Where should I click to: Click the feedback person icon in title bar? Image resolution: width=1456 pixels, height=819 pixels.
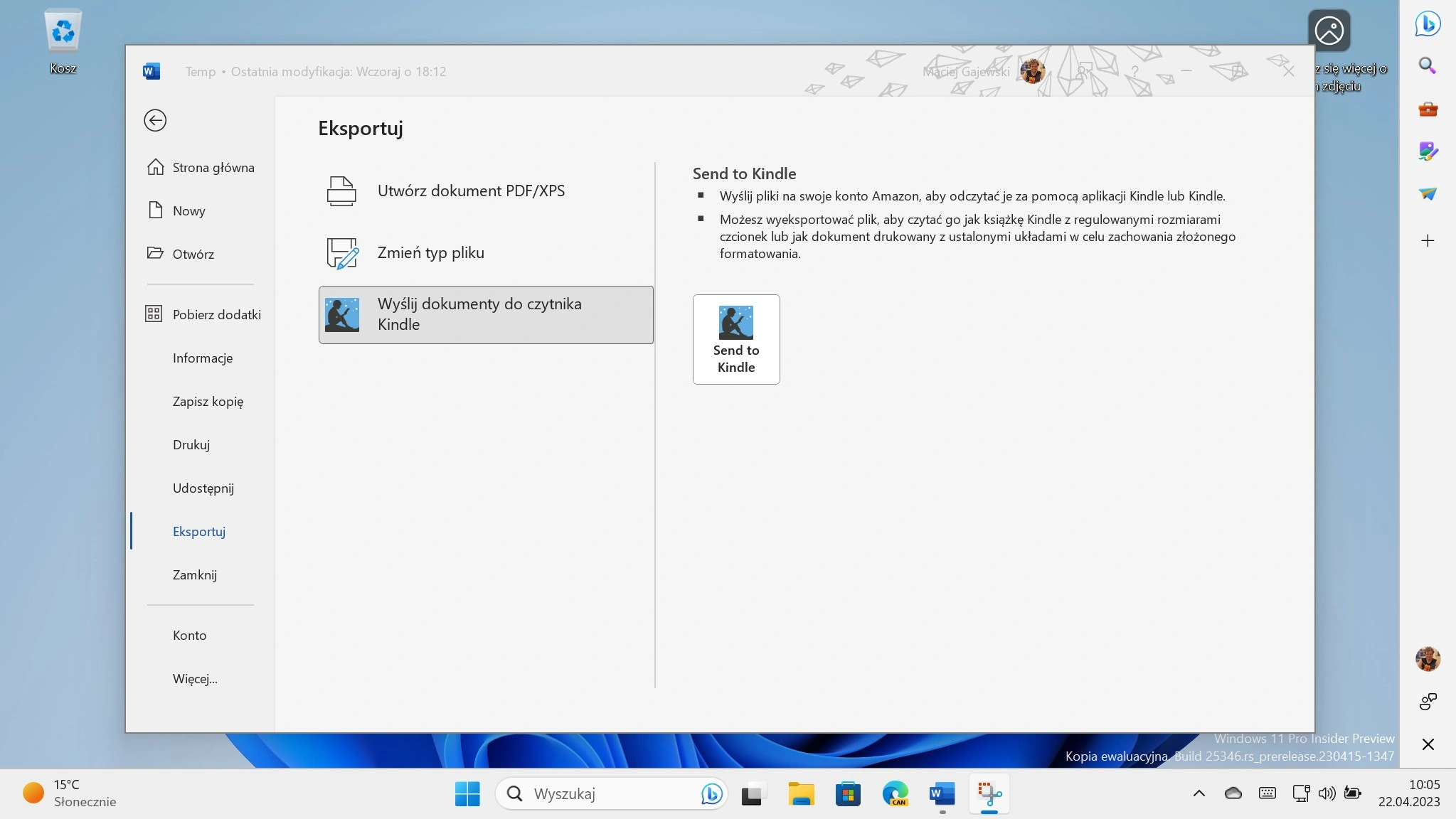click(1084, 71)
